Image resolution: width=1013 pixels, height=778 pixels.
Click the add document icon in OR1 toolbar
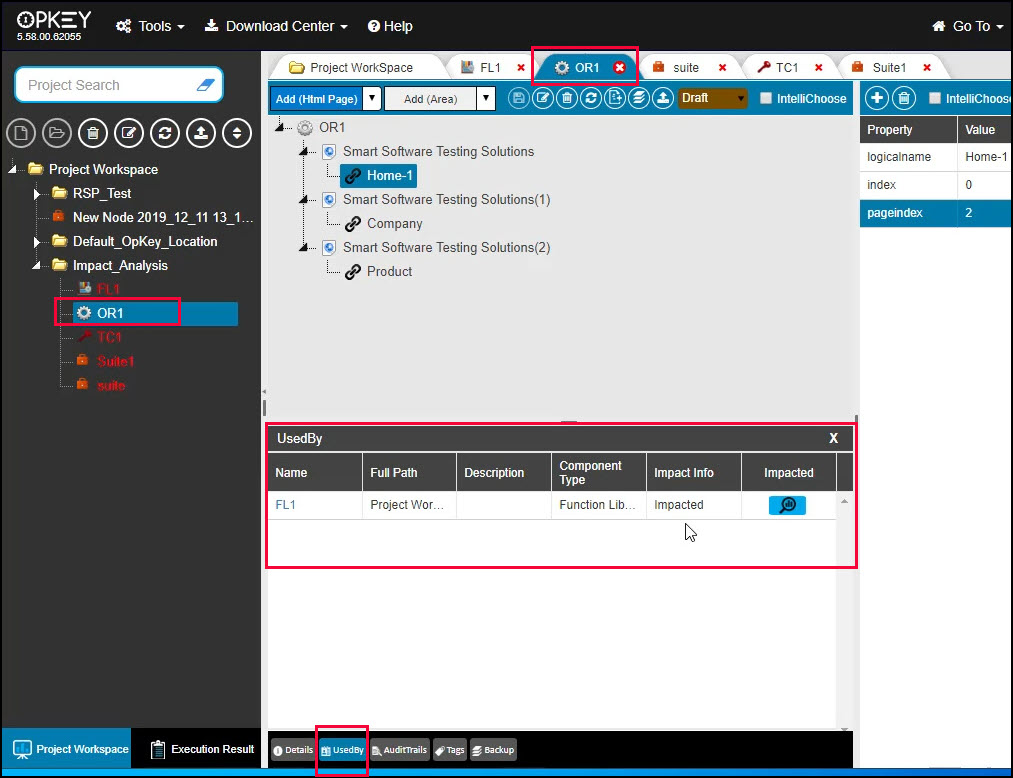615,98
